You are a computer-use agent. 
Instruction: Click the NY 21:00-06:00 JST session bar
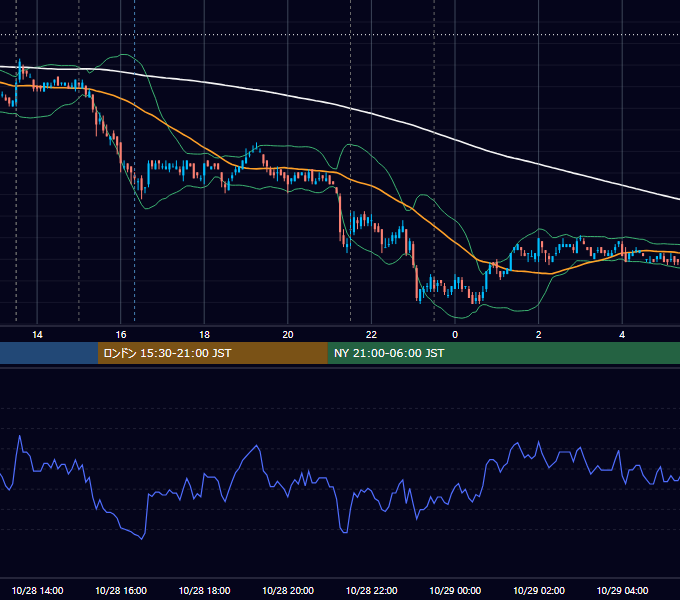click(503, 353)
